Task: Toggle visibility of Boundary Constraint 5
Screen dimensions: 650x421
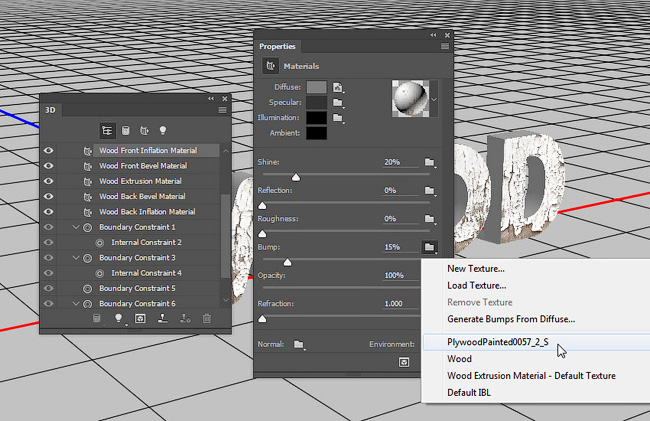Action: click(x=49, y=288)
